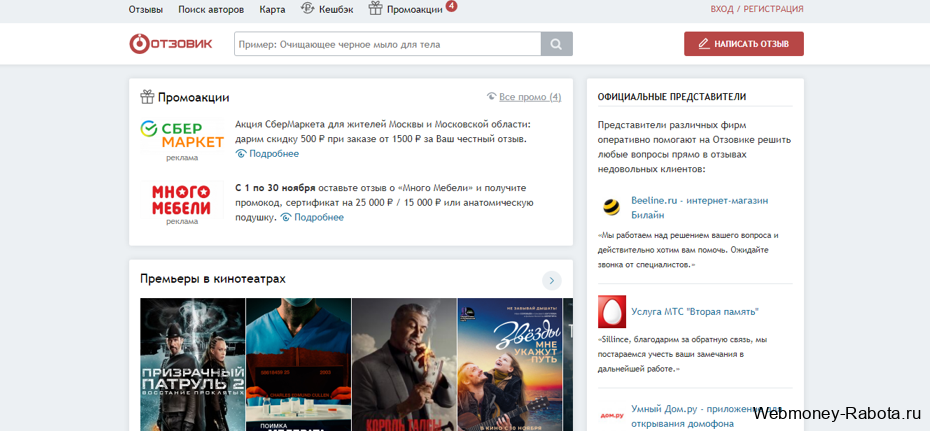The width and height of the screenshot is (930, 431).
Task: Click the Премьеры в кинотеатрах heading
Action: [213, 279]
